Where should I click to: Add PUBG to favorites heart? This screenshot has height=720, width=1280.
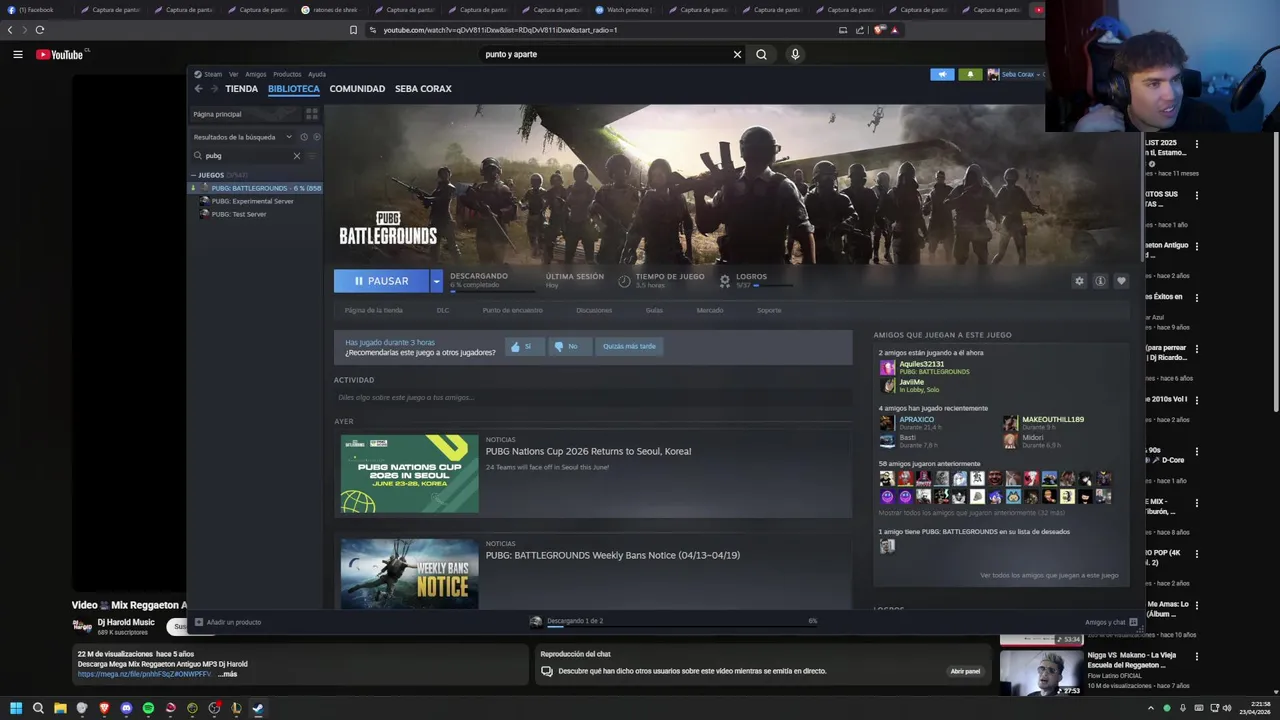tap(1121, 281)
